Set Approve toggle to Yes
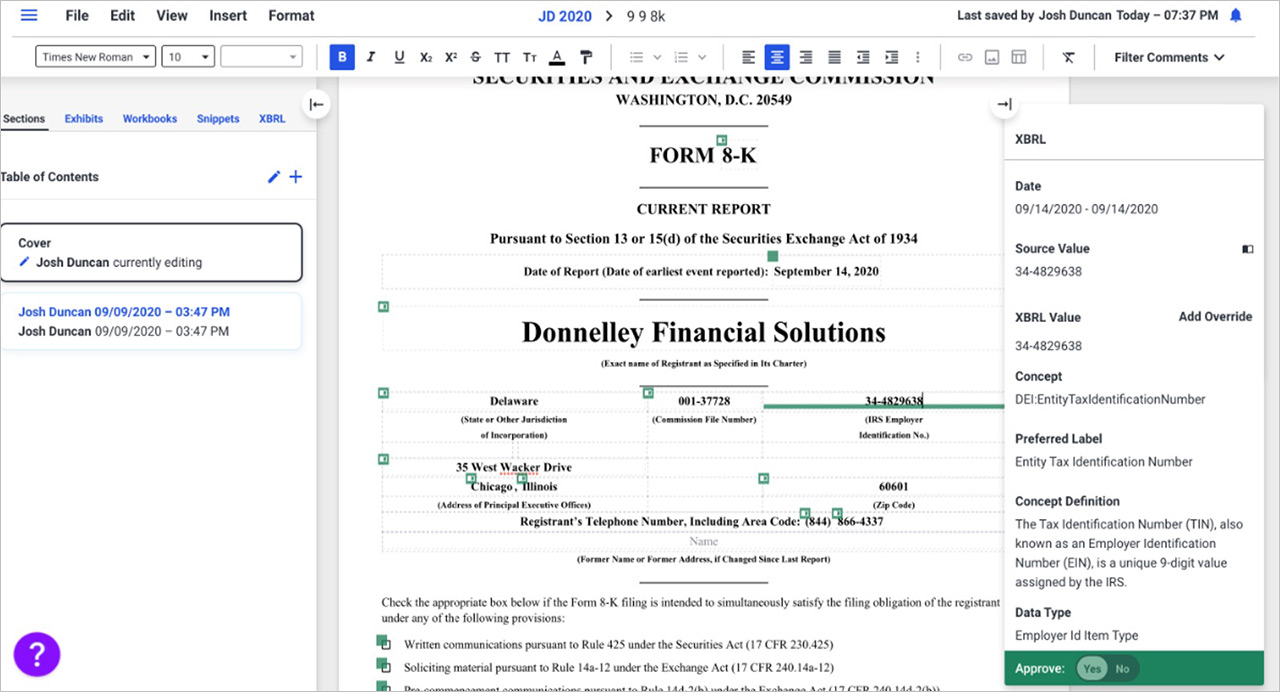 (x=1092, y=669)
